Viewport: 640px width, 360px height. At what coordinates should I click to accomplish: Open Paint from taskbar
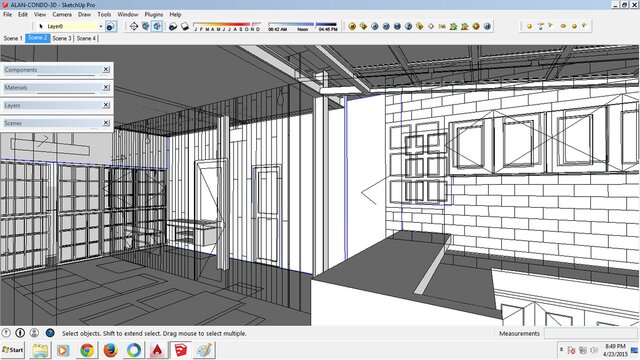click(204, 350)
